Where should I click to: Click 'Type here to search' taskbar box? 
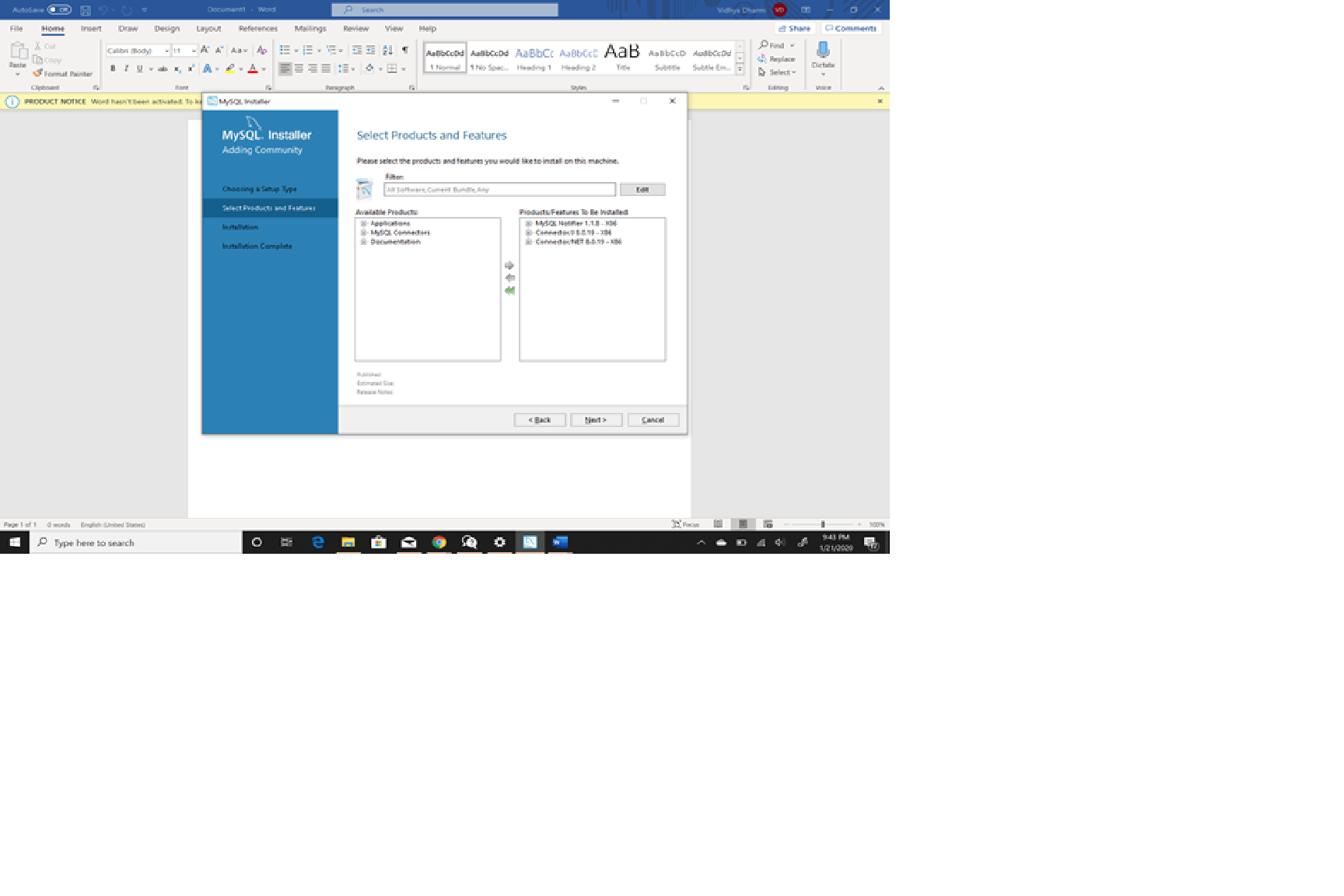[x=136, y=543]
